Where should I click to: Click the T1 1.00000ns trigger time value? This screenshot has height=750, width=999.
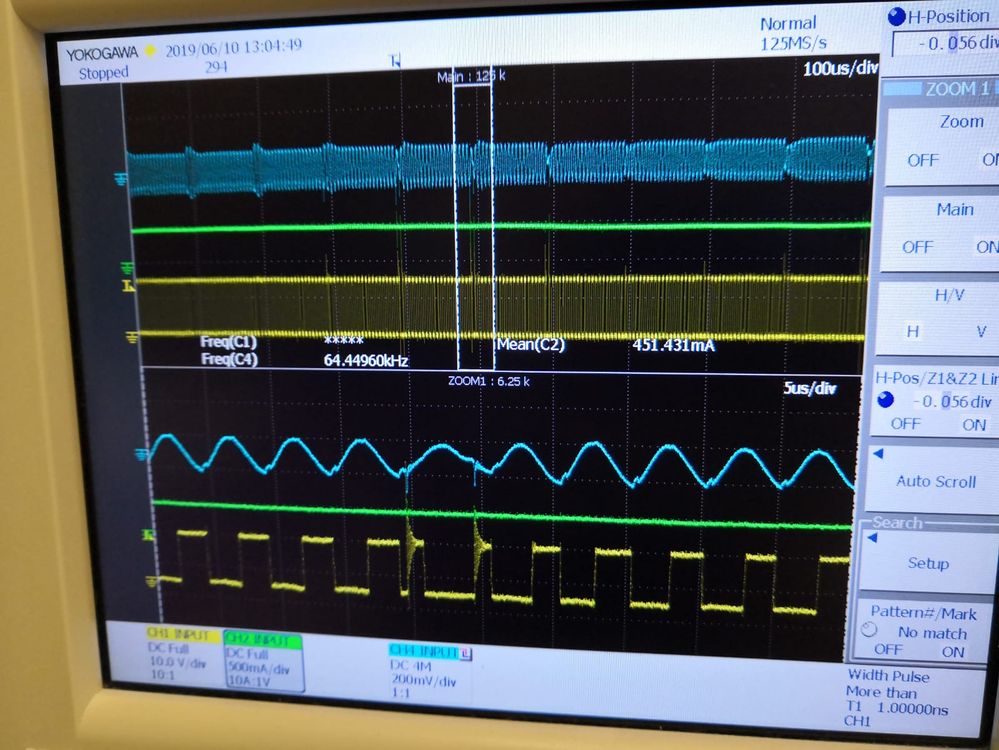click(x=897, y=708)
